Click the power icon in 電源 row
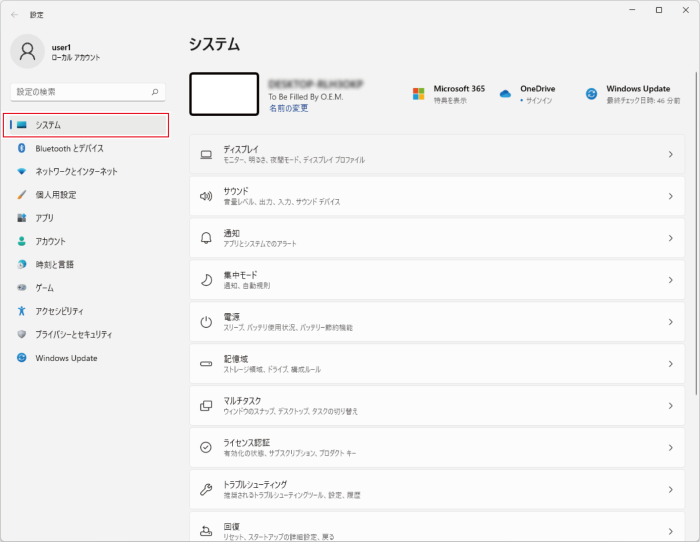This screenshot has height=542, width=700. click(x=206, y=322)
